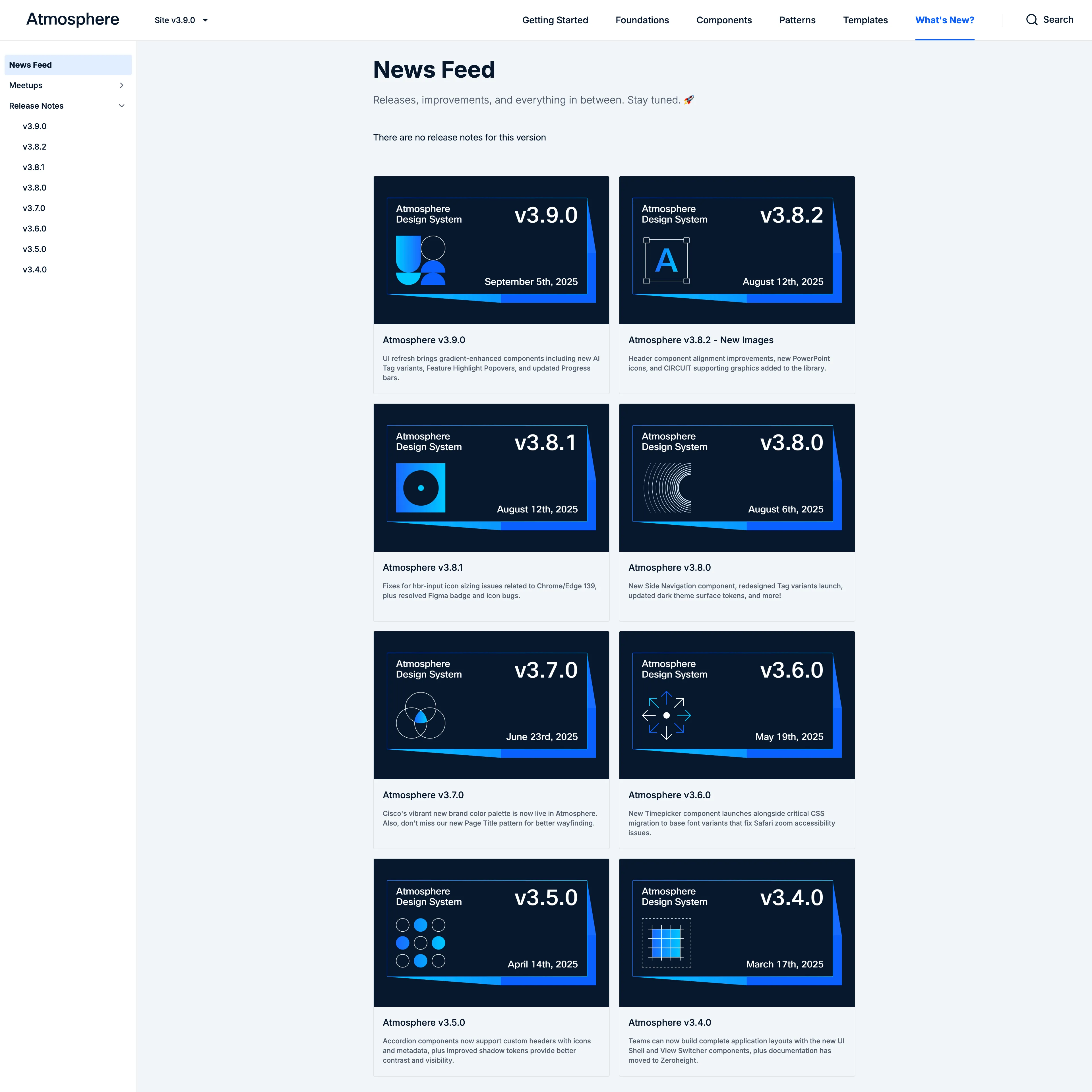Click the Atmosphere logo in the header
This screenshot has height=1092, width=1092.
73,19
